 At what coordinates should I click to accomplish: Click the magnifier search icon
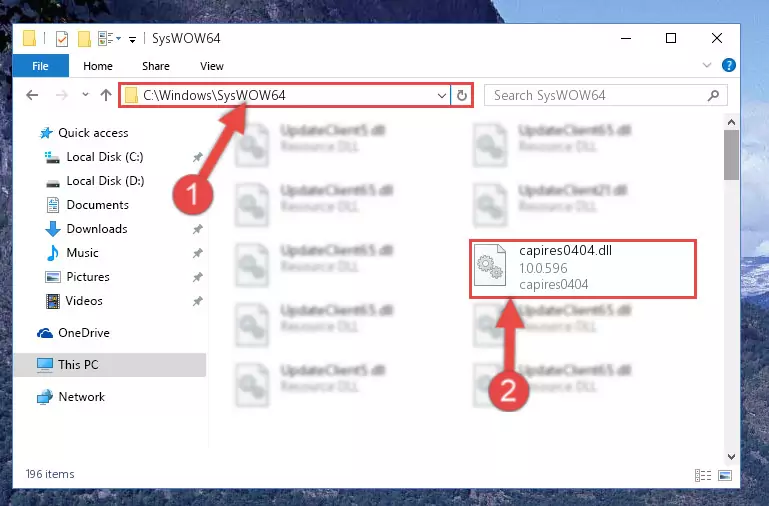(714, 95)
